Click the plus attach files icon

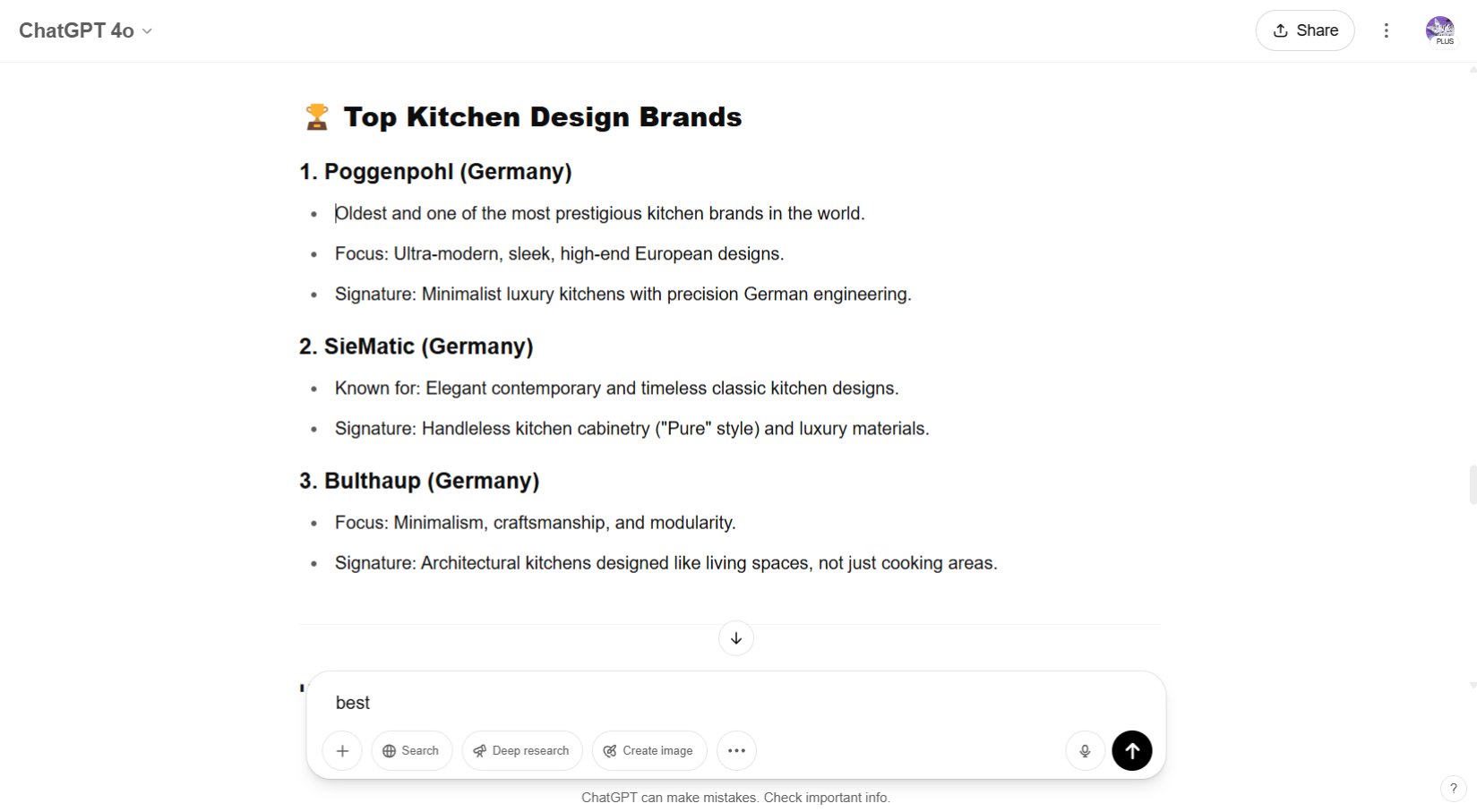point(342,751)
